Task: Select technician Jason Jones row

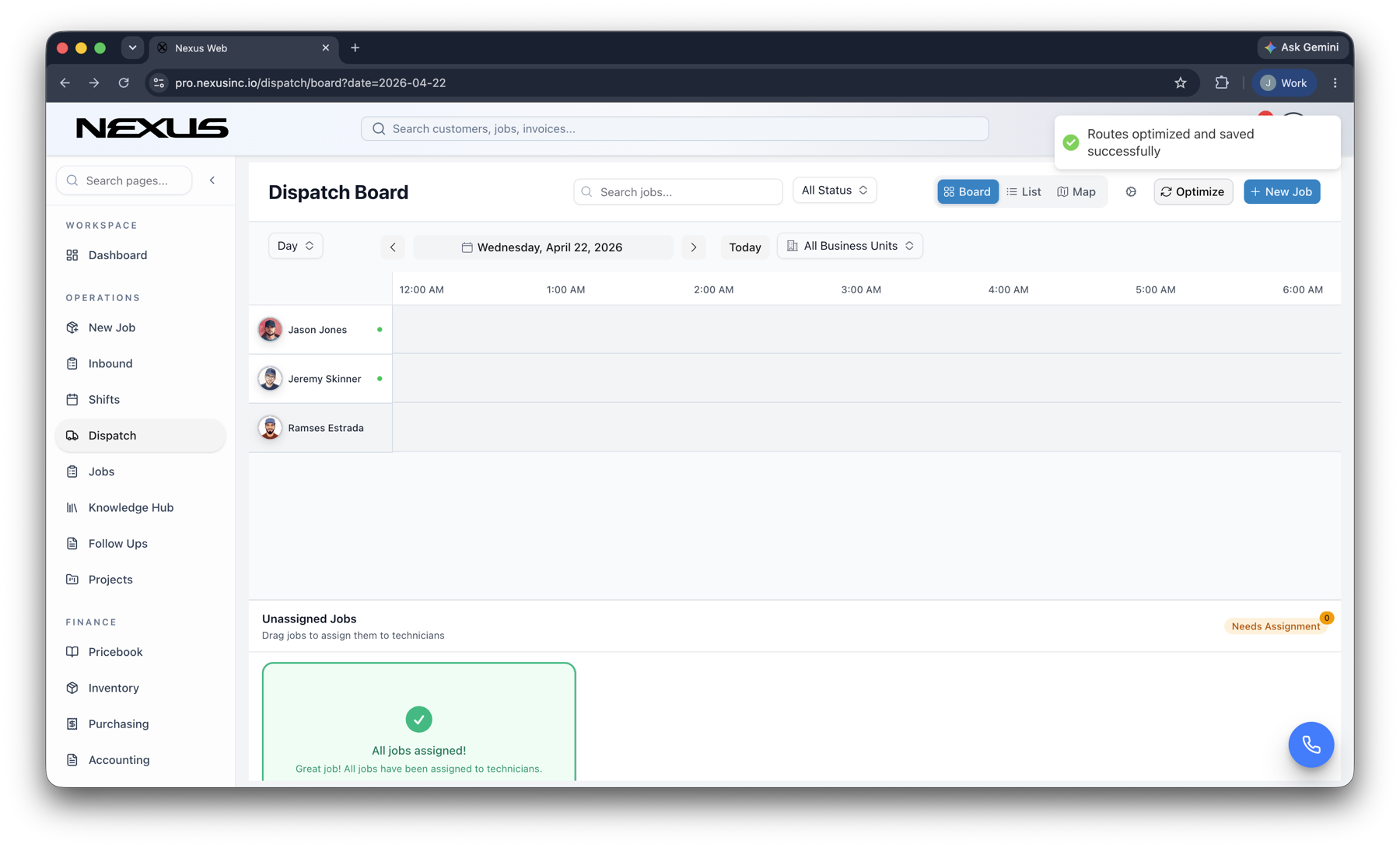Action: (x=320, y=330)
